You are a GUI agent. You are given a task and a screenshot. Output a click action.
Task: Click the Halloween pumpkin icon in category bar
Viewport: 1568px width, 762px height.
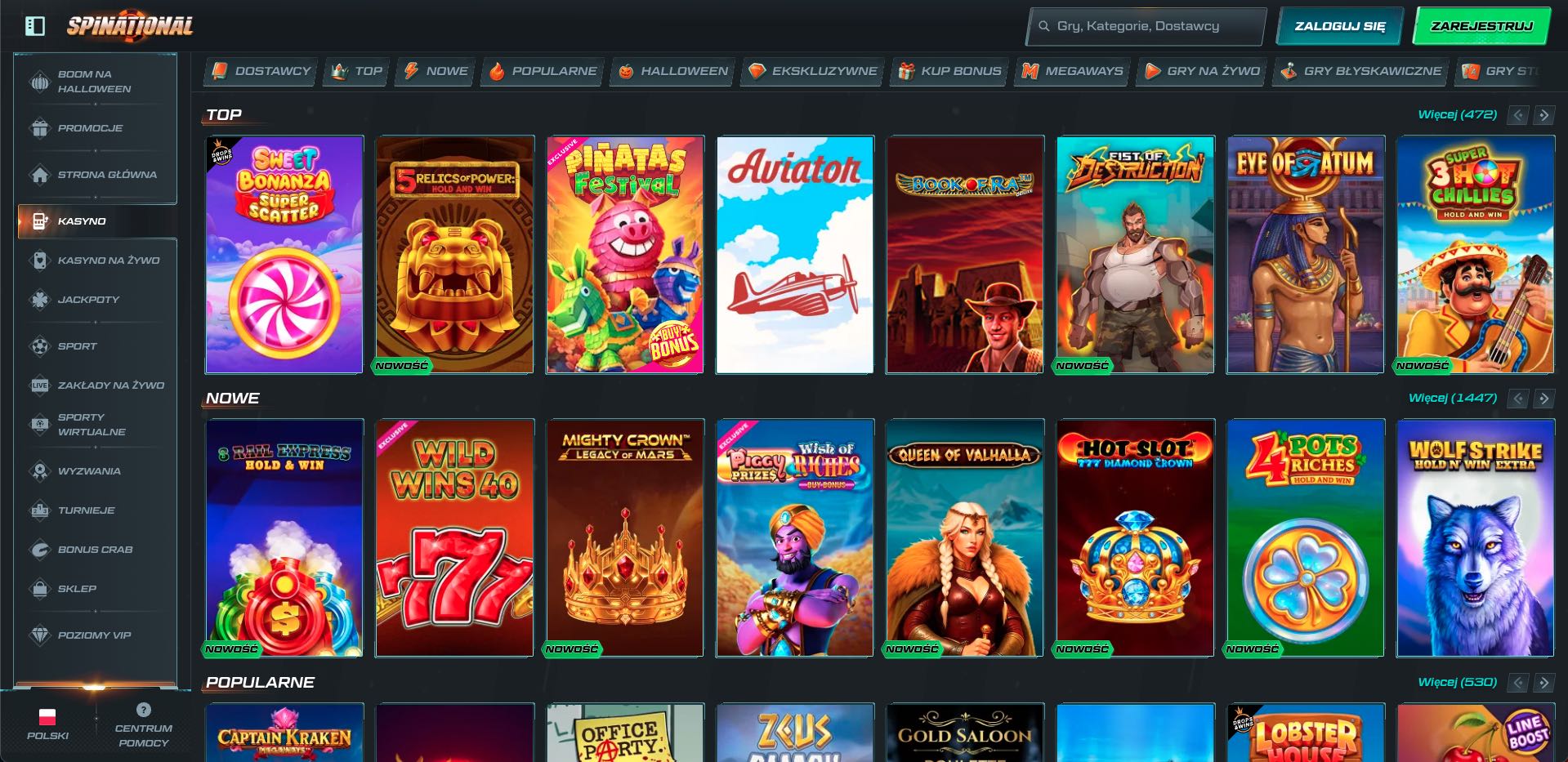[628, 71]
